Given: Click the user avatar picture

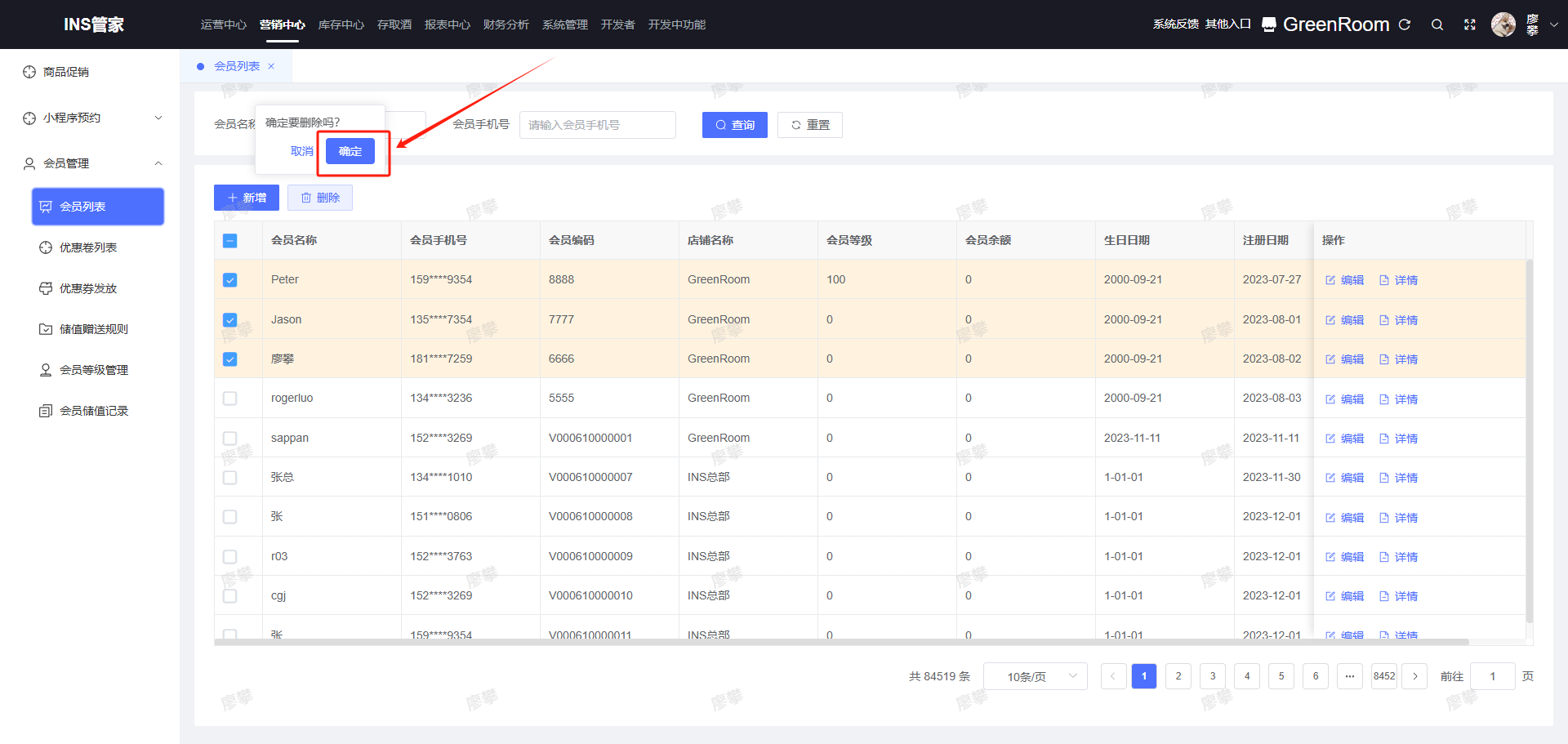Looking at the screenshot, I should [x=1503, y=25].
